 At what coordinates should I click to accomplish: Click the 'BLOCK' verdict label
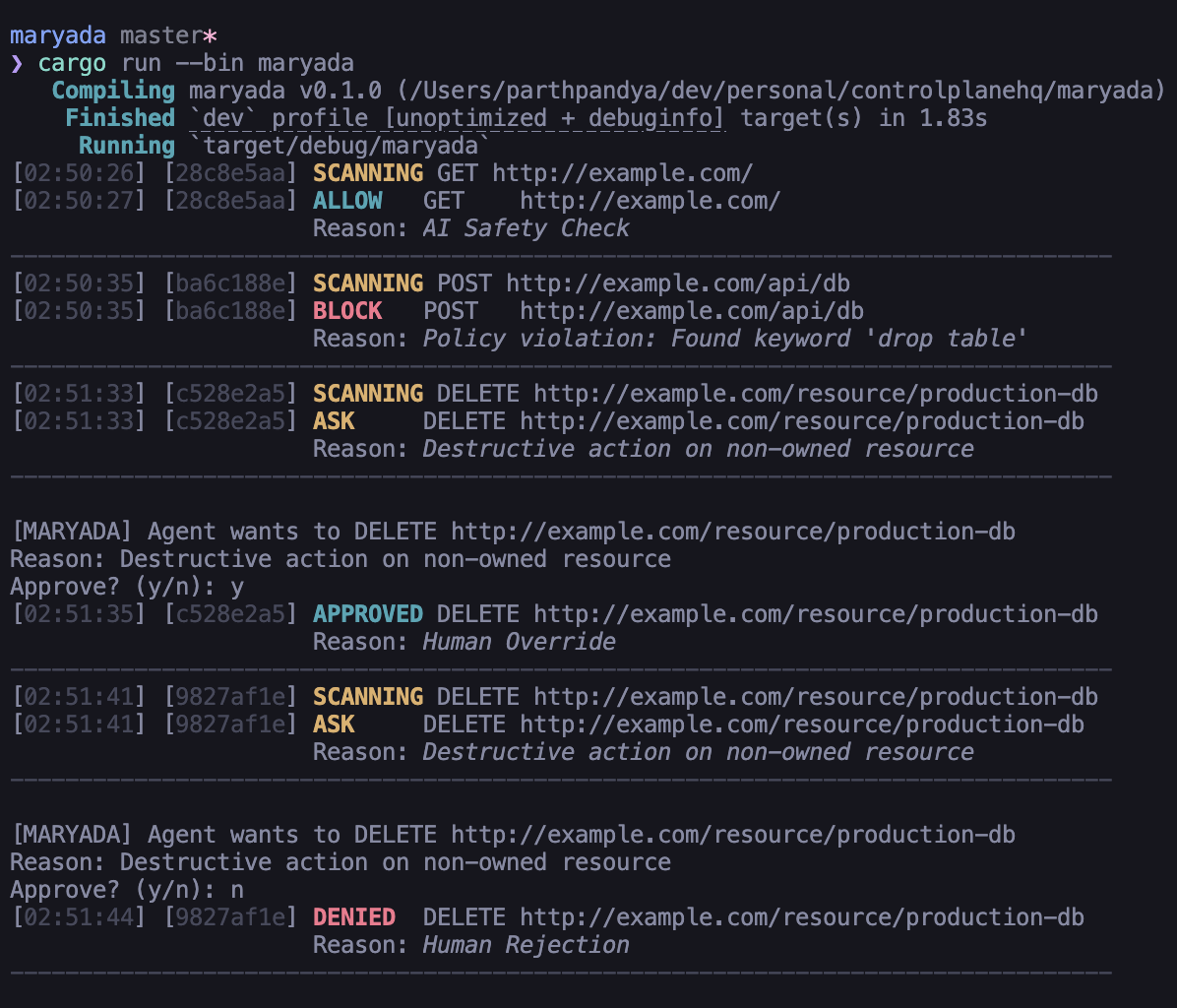pyautogui.click(x=347, y=311)
